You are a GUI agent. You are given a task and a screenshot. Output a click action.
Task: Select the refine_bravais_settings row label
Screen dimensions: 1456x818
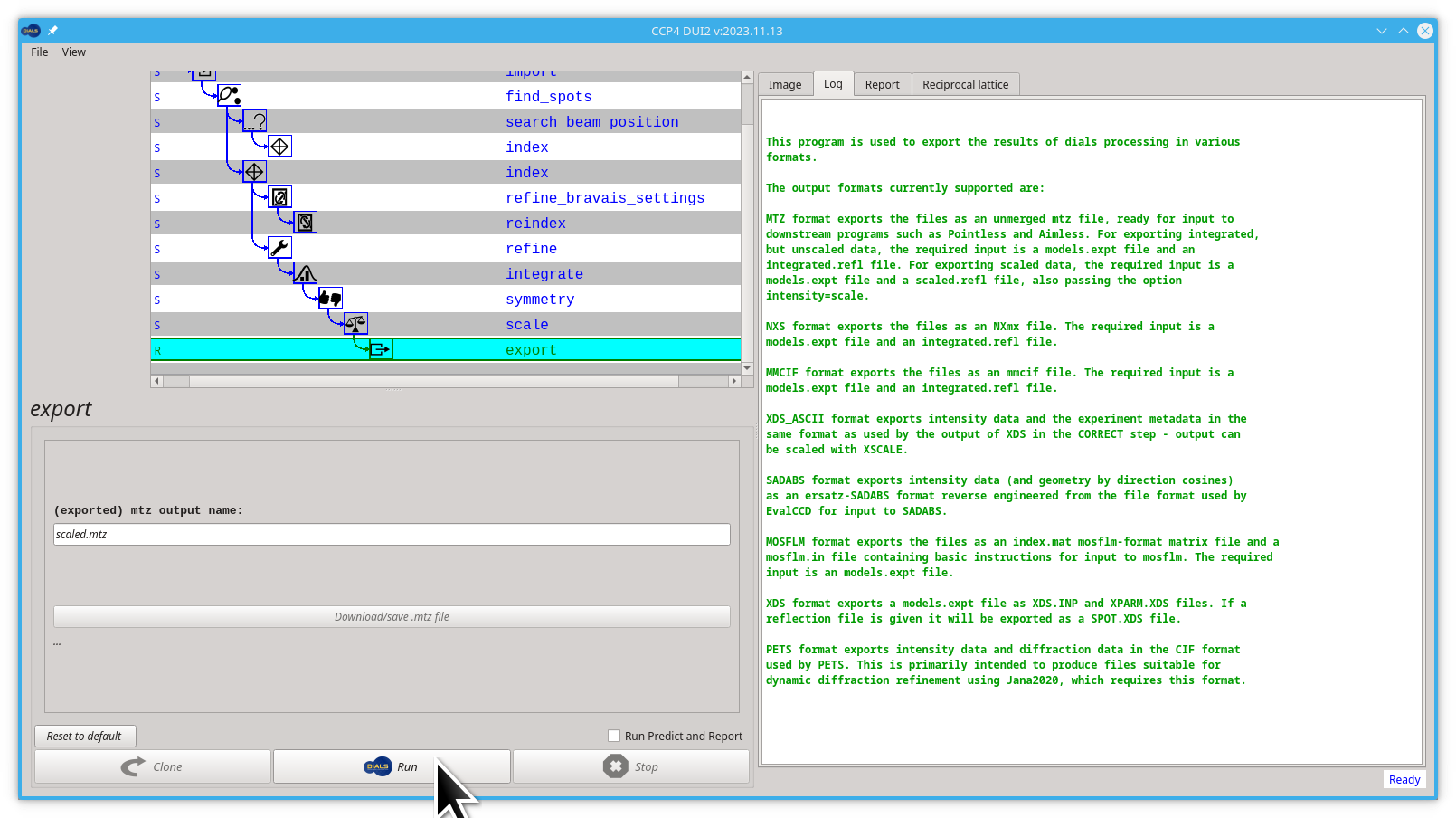pyautogui.click(x=605, y=197)
